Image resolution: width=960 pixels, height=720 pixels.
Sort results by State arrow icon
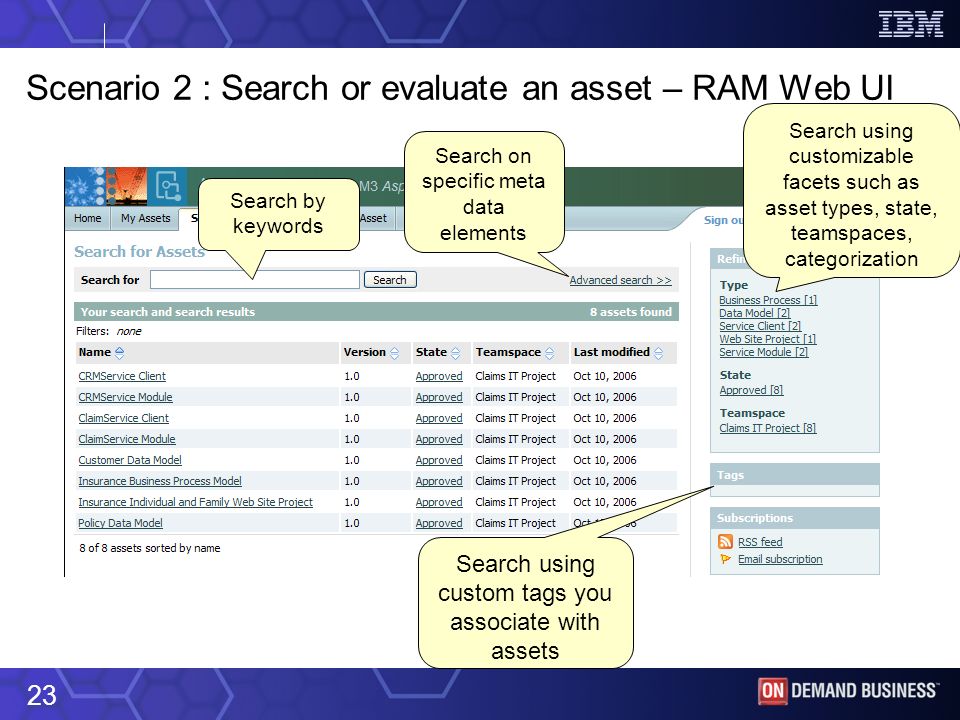pyautogui.click(x=455, y=353)
